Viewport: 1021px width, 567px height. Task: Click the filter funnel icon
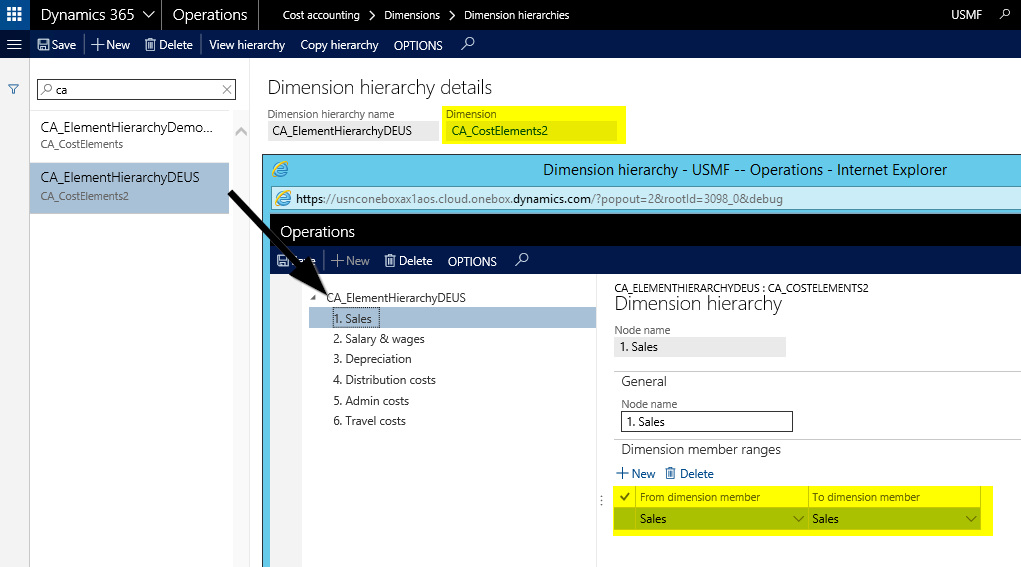tap(14, 89)
